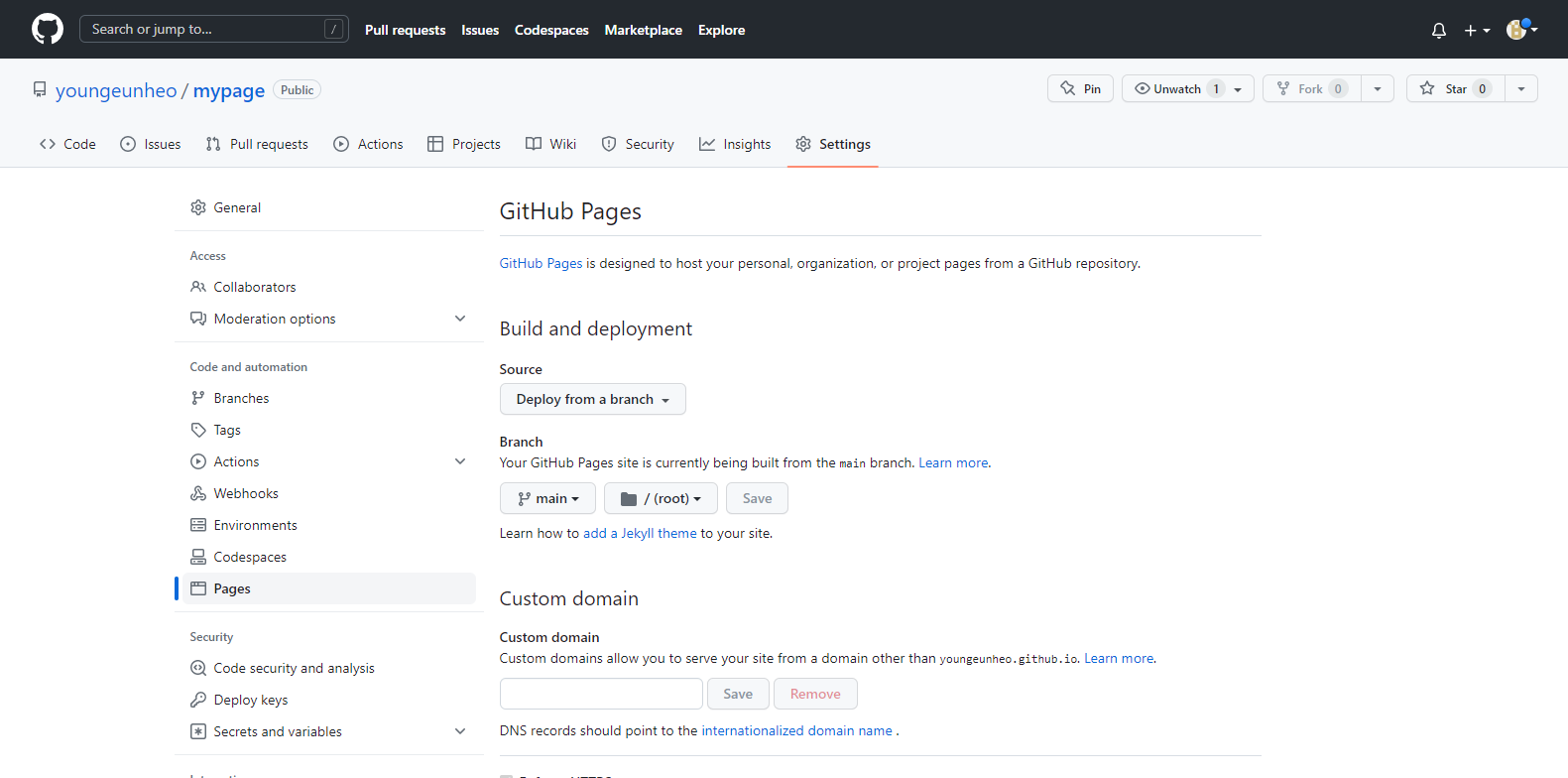
Task: Click the Deploy keys key icon
Action: [198, 700]
